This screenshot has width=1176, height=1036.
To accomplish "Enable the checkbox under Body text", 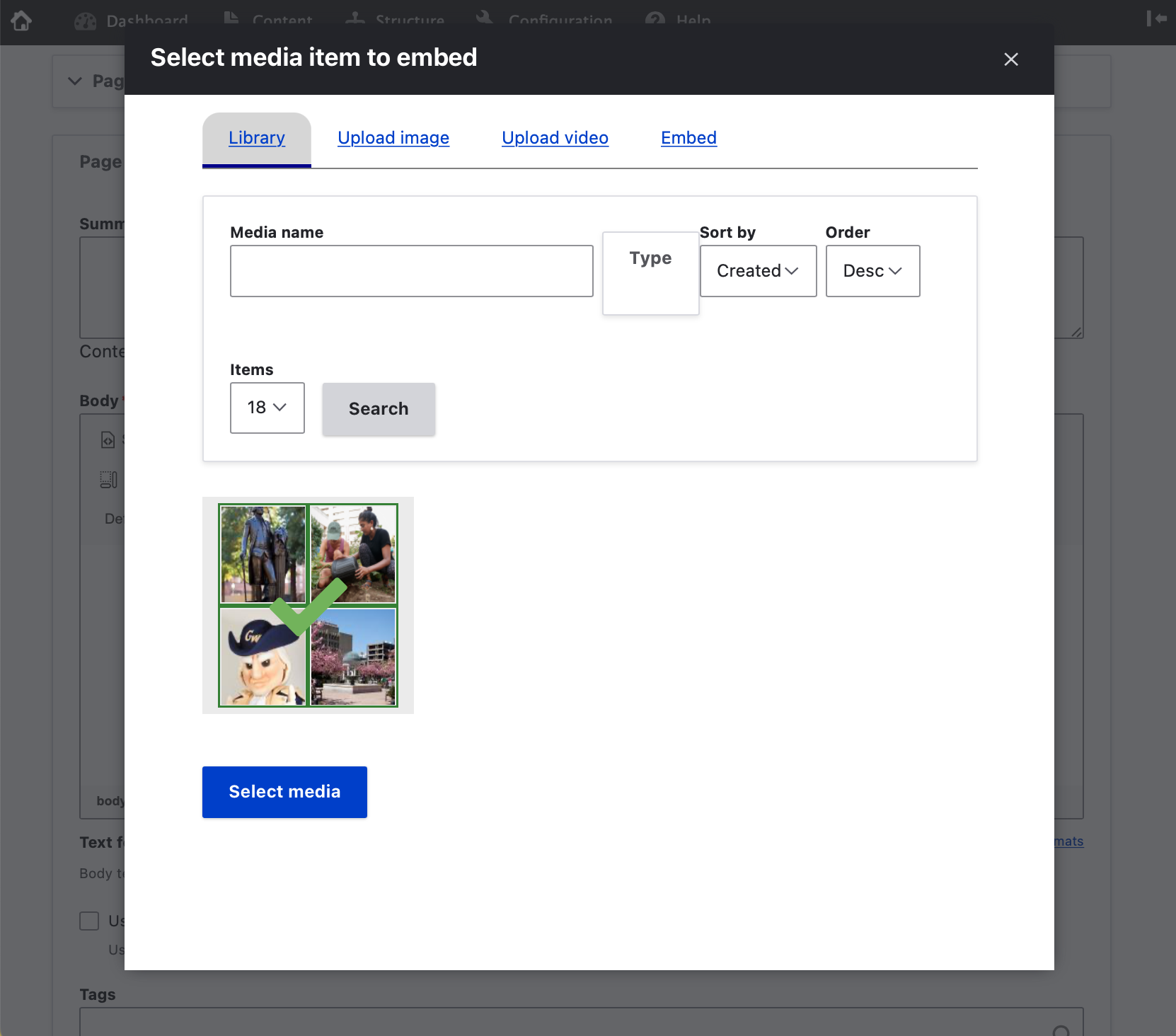I will click(x=89, y=921).
